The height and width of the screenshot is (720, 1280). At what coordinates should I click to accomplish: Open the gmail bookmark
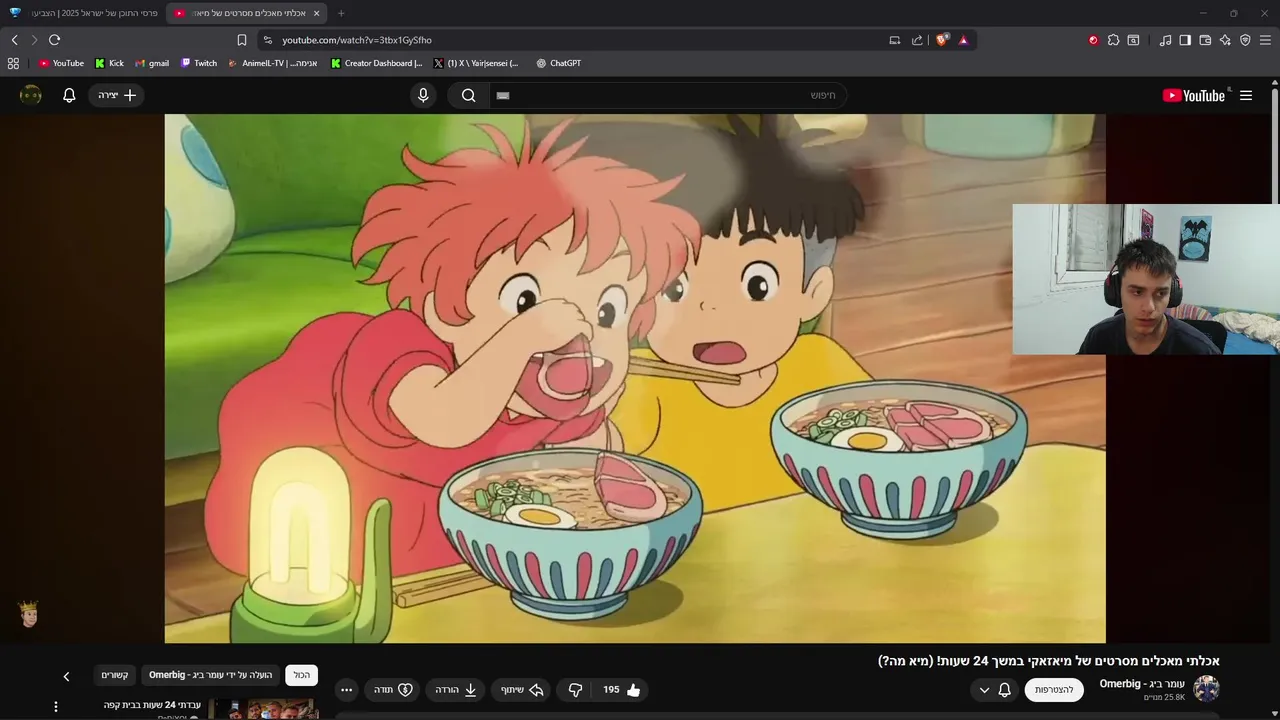point(152,63)
